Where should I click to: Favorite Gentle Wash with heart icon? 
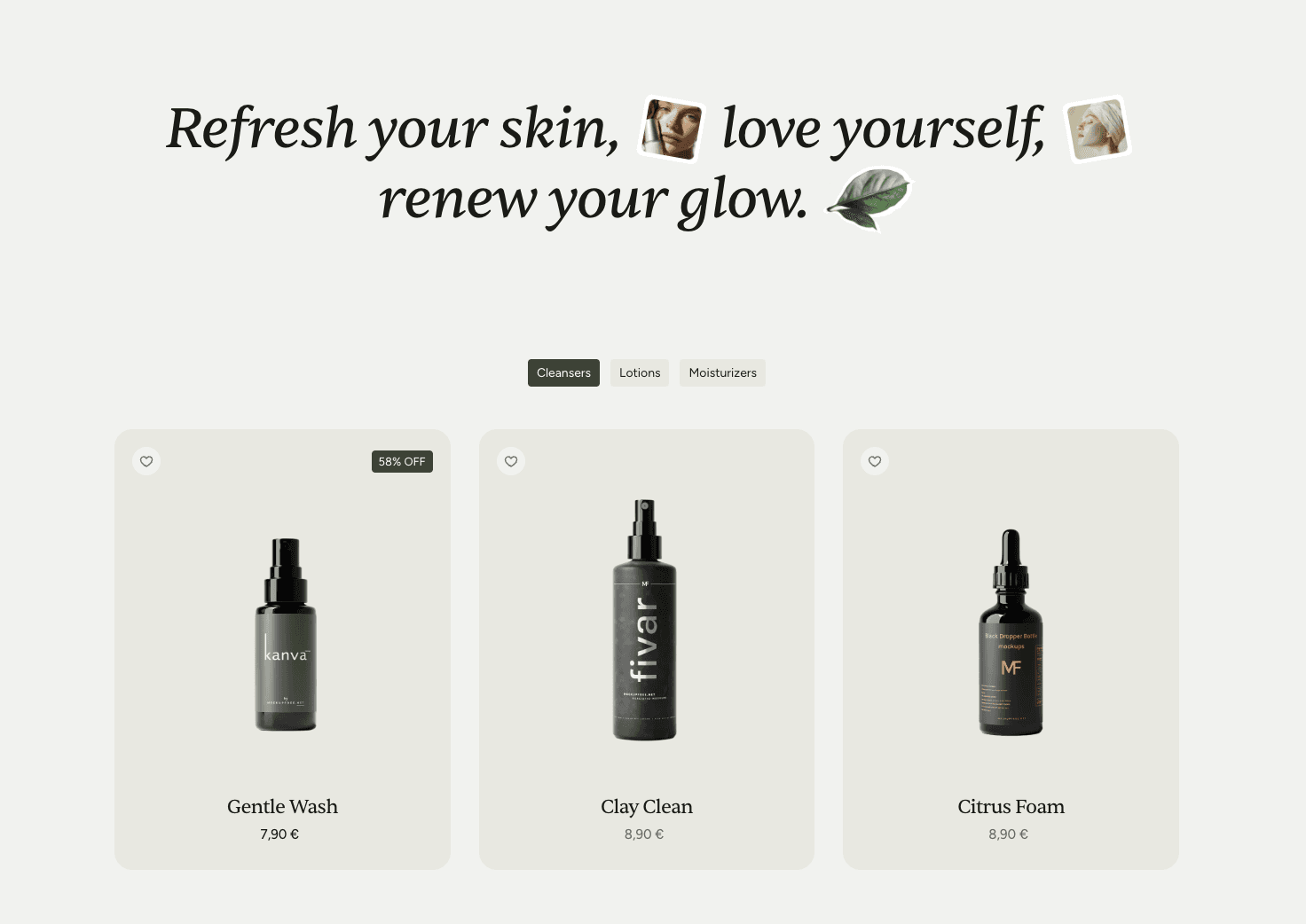pyautogui.click(x=146, y=461)
